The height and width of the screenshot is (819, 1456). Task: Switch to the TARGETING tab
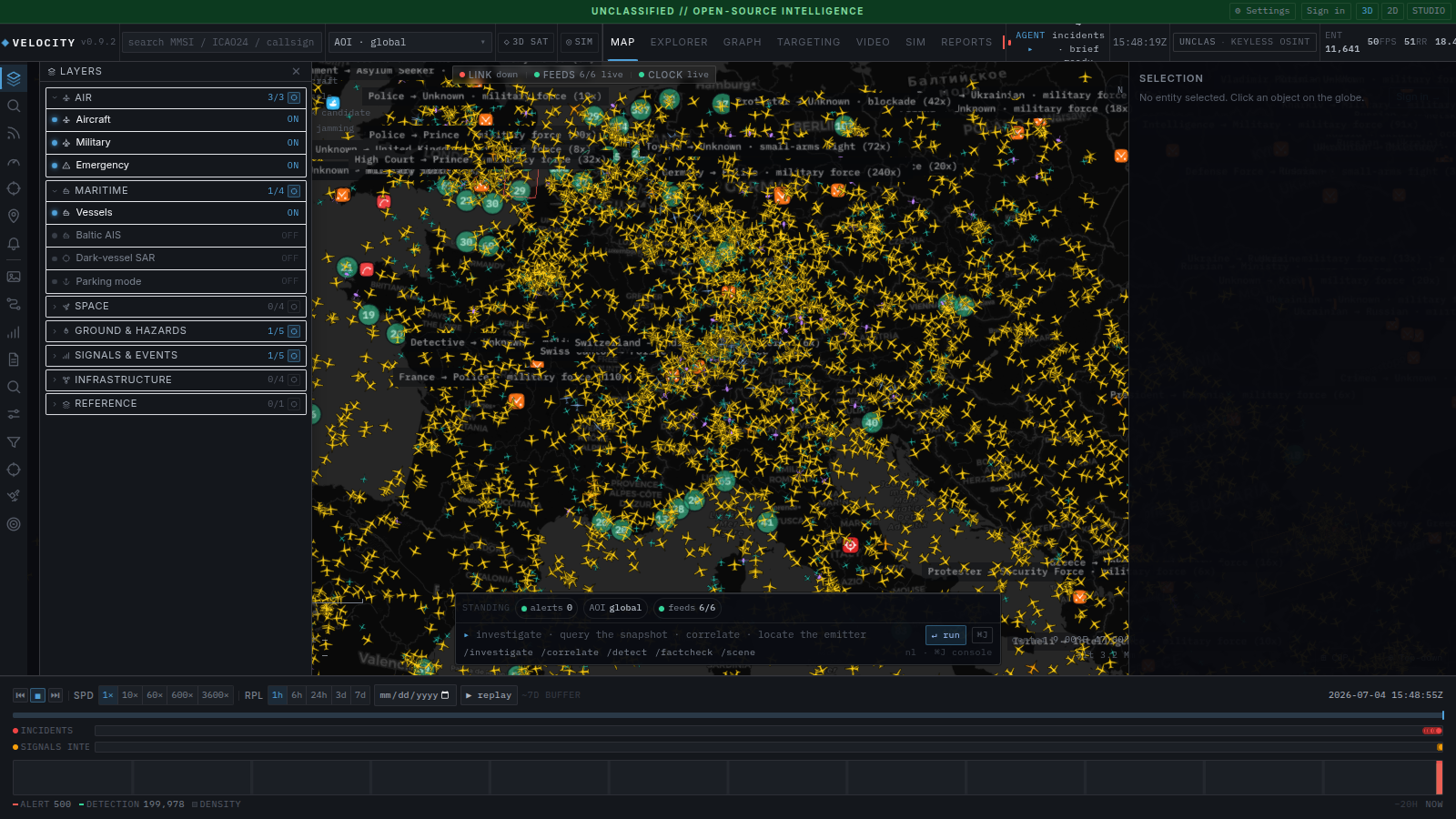pos(809,42)
